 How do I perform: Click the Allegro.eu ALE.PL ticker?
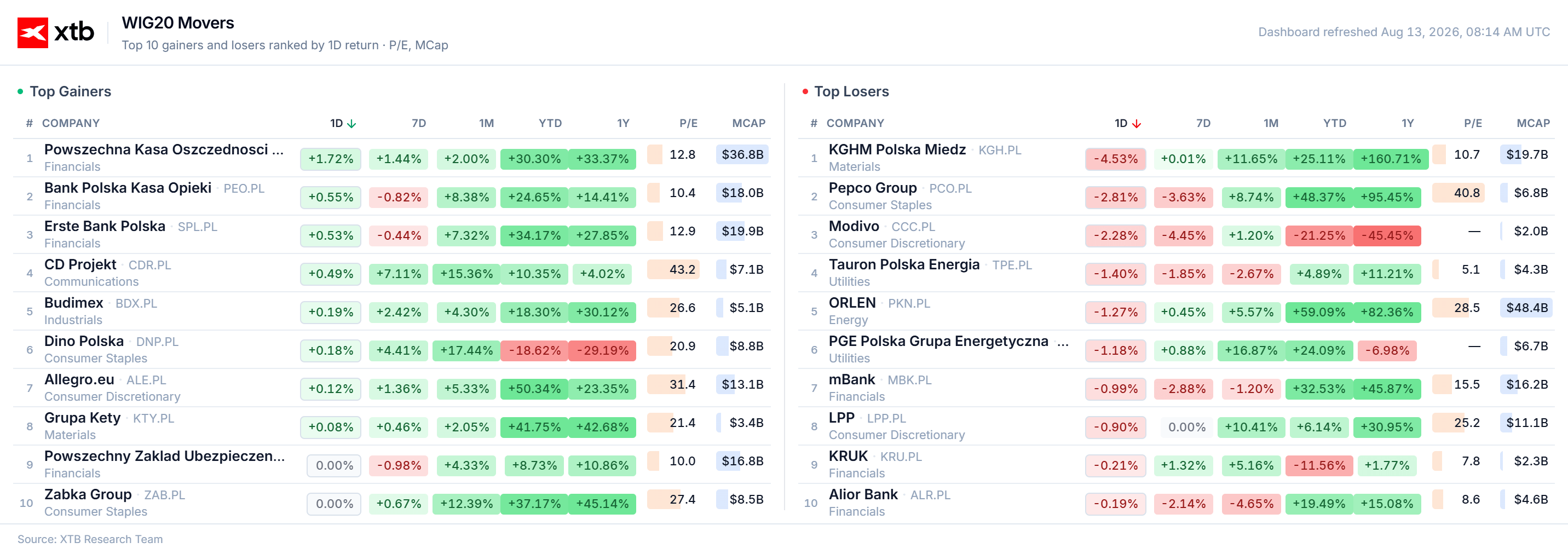click(x=146, y=380)
